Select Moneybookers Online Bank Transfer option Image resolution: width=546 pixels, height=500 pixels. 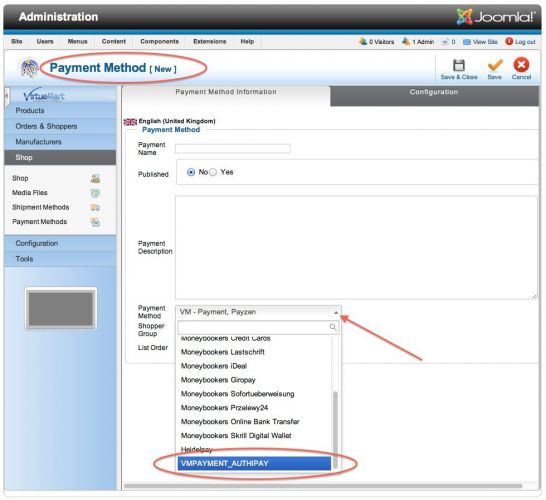coord(254,422)
